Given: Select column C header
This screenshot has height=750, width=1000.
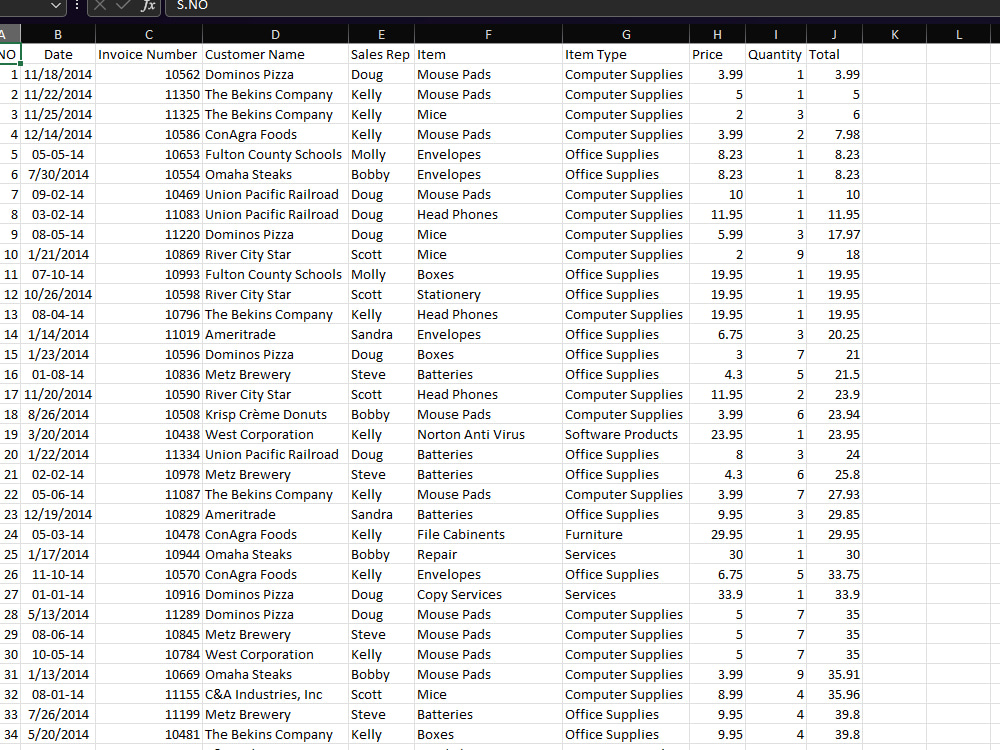Looking at the screenshot, I should pyautogui.click(x=149, y=34).
